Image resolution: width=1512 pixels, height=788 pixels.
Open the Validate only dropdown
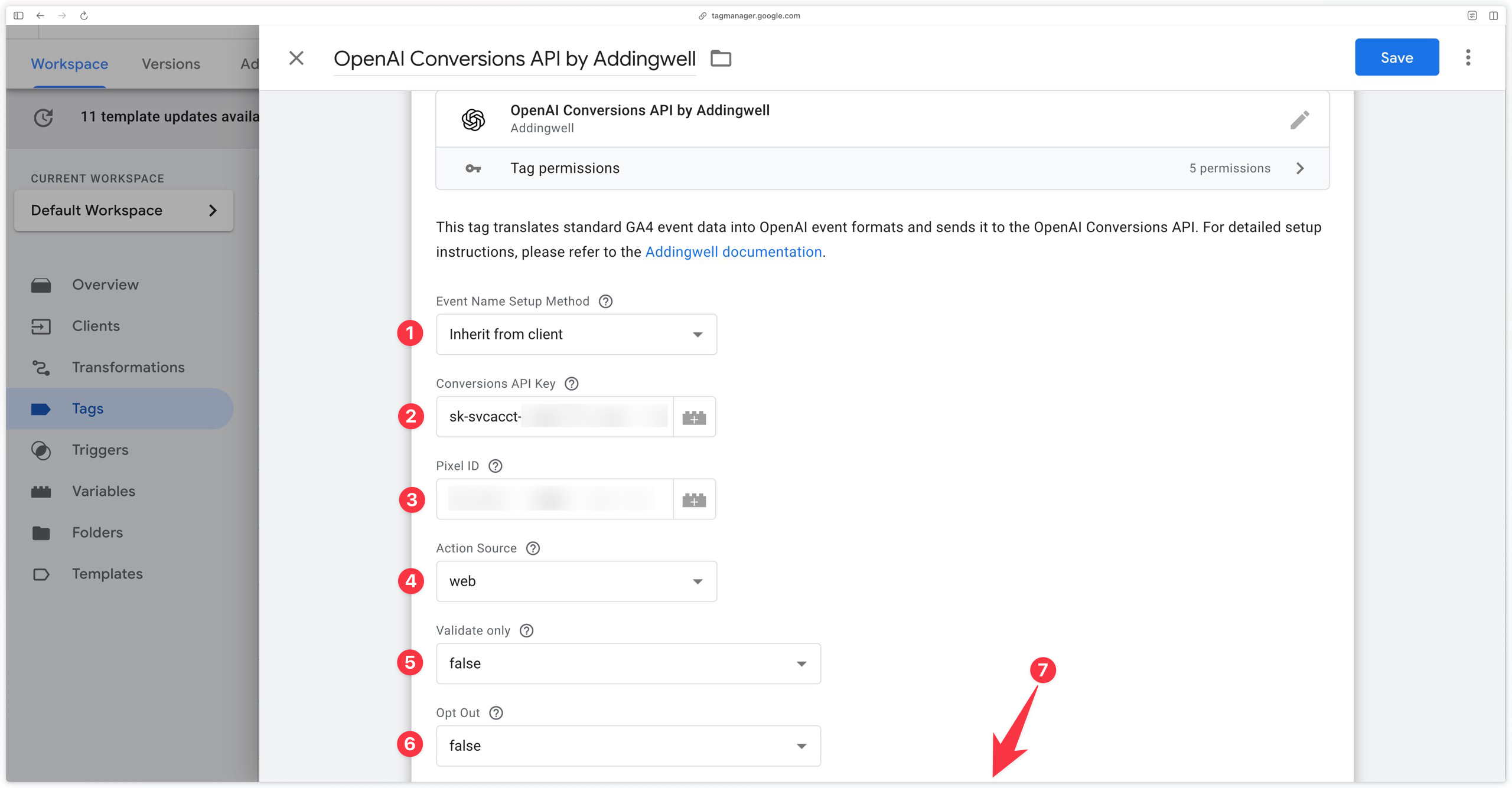point(628,664)
